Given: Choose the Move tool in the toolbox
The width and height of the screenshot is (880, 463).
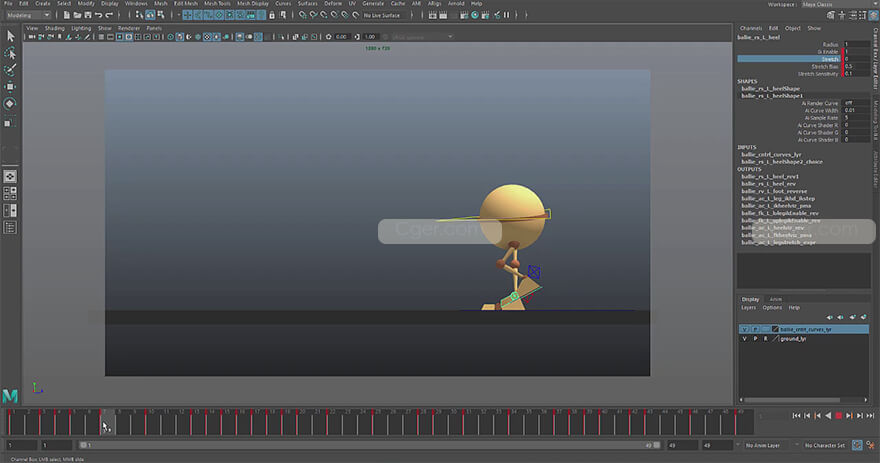Looking at the screenshot, I should coord(10,87).
